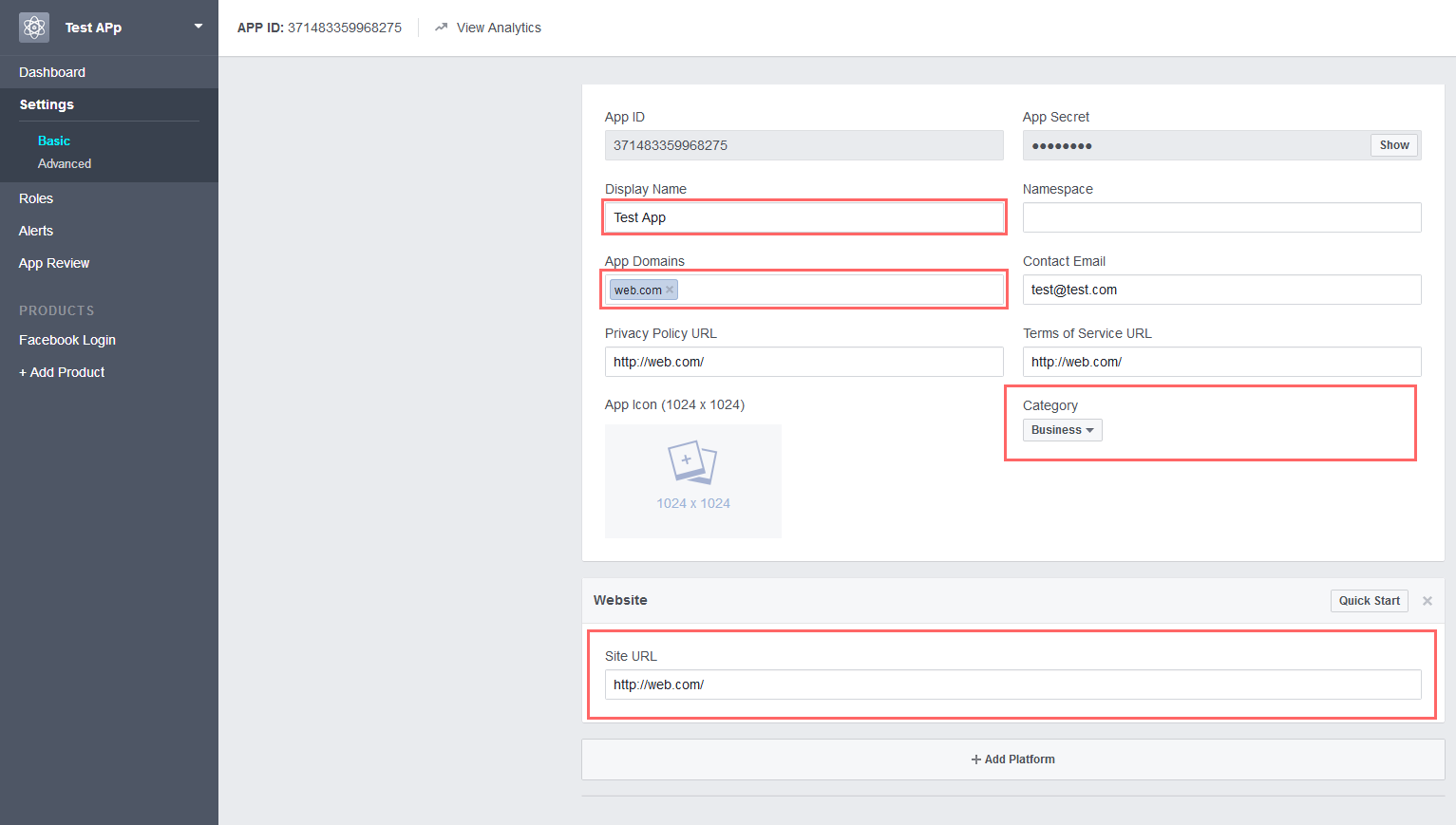
Task: Click the Quick Start button
Action: coord(1370,601)
